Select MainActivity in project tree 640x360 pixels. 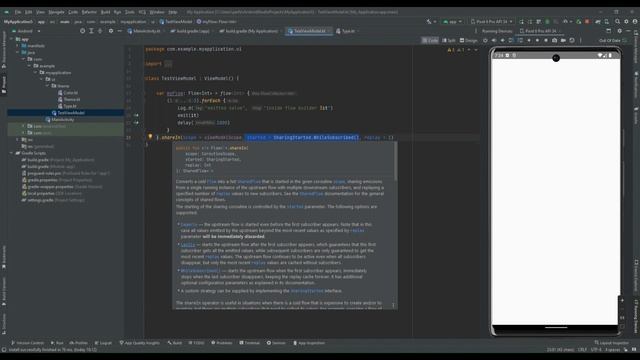[x=60, y=120]
